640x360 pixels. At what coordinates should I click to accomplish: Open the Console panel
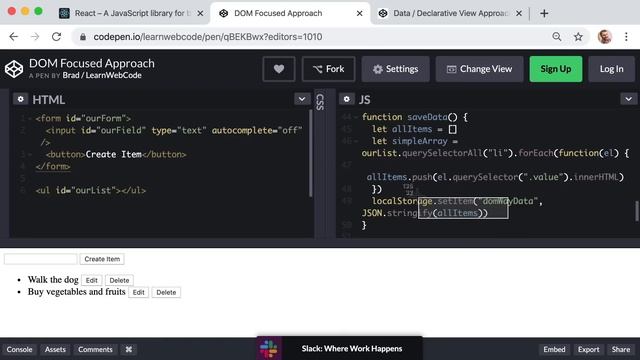[x=19, y=349]
